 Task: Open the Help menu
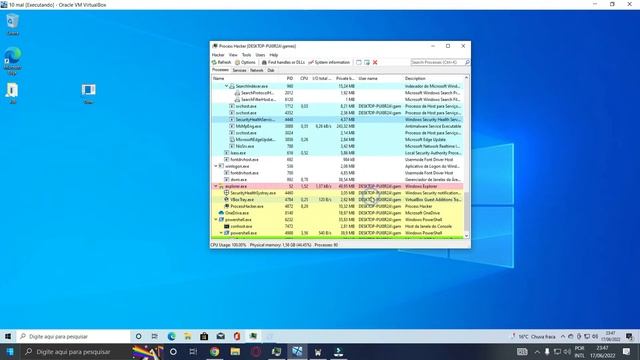pyautogui.click(x=274, y=55)
